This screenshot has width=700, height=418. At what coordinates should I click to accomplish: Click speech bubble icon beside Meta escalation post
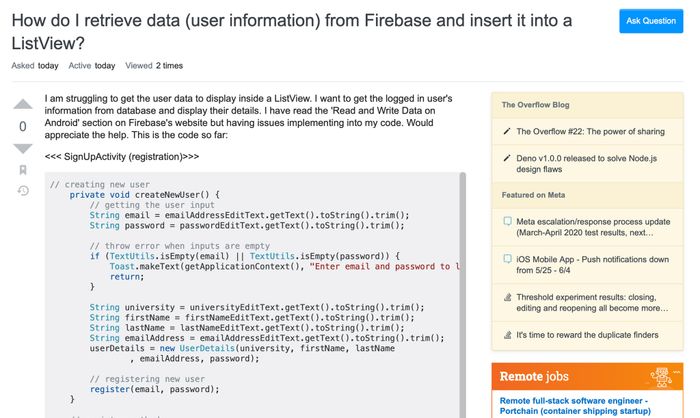(x=507, y=221)
